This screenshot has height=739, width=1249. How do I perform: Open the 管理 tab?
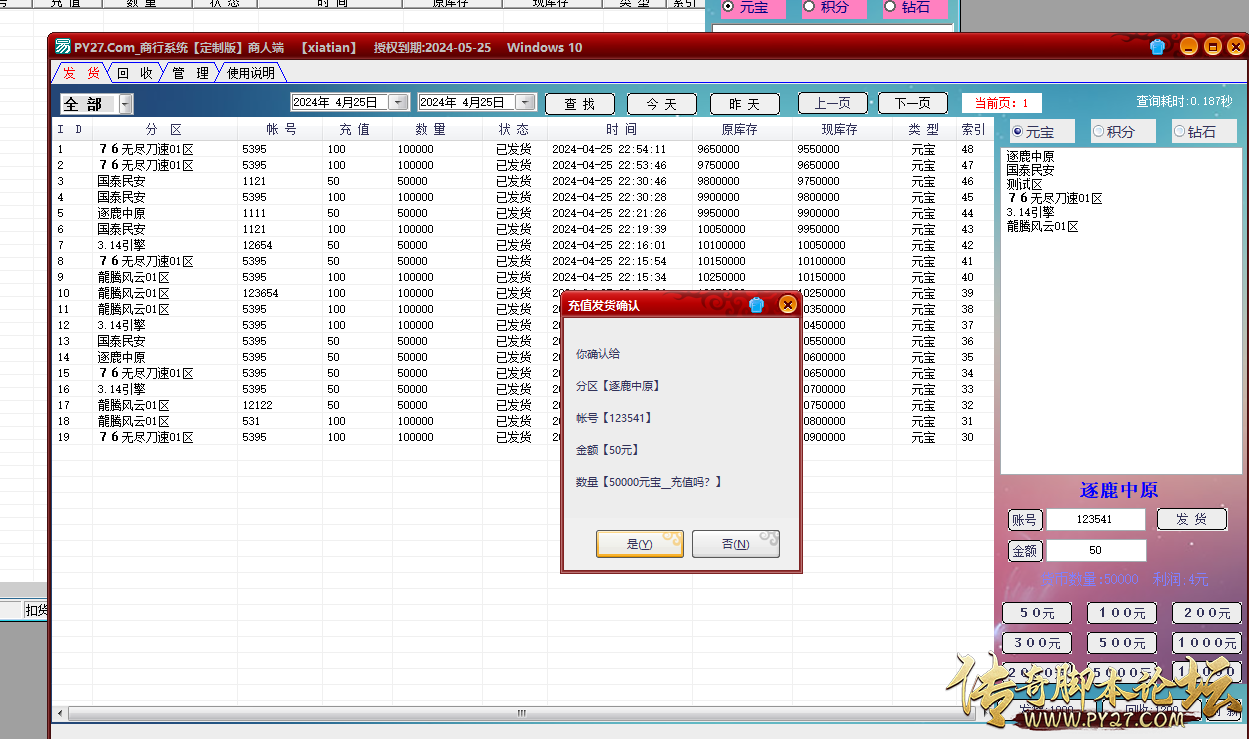(190, 73)
